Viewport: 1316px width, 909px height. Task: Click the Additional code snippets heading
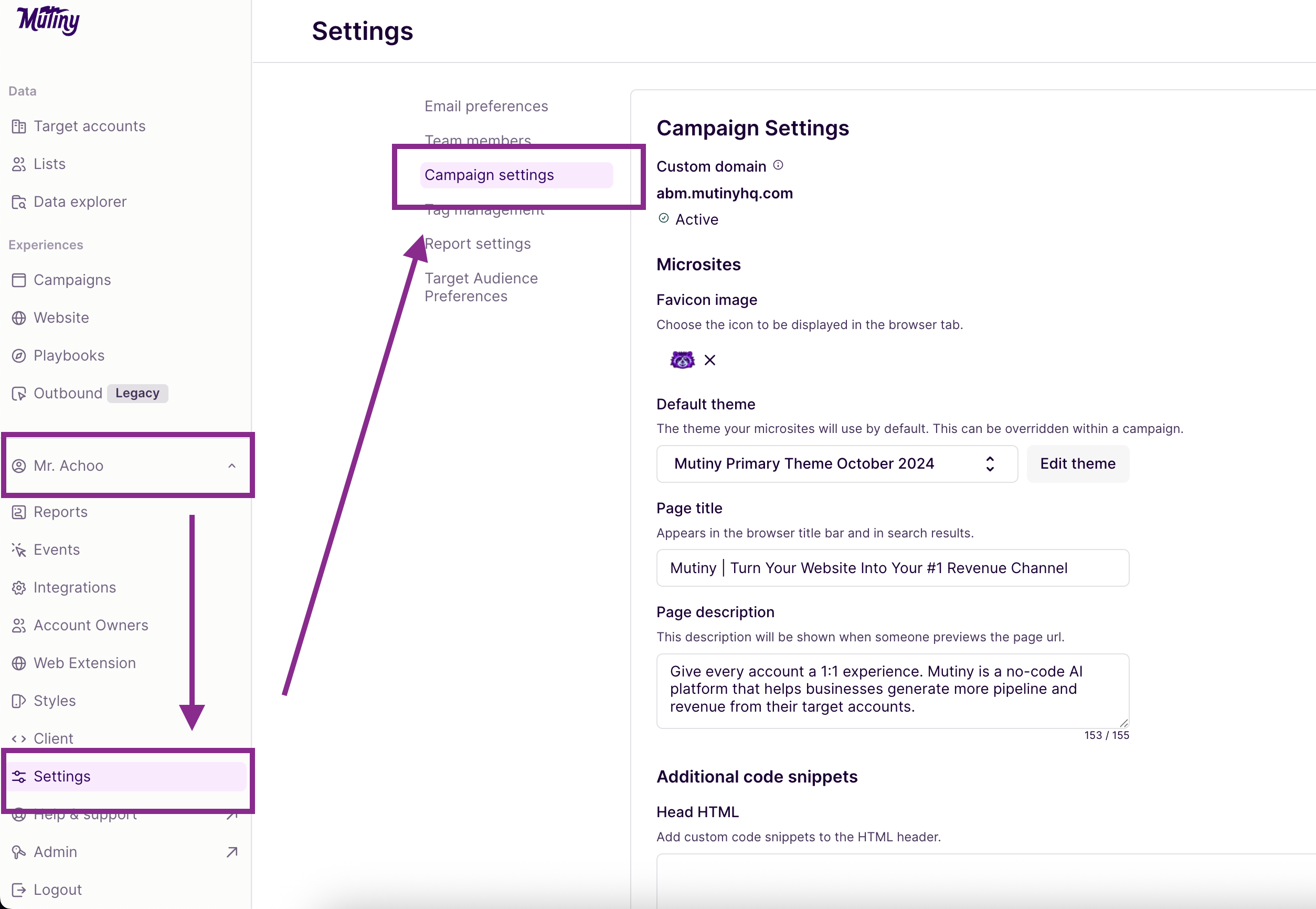[757, 777]
